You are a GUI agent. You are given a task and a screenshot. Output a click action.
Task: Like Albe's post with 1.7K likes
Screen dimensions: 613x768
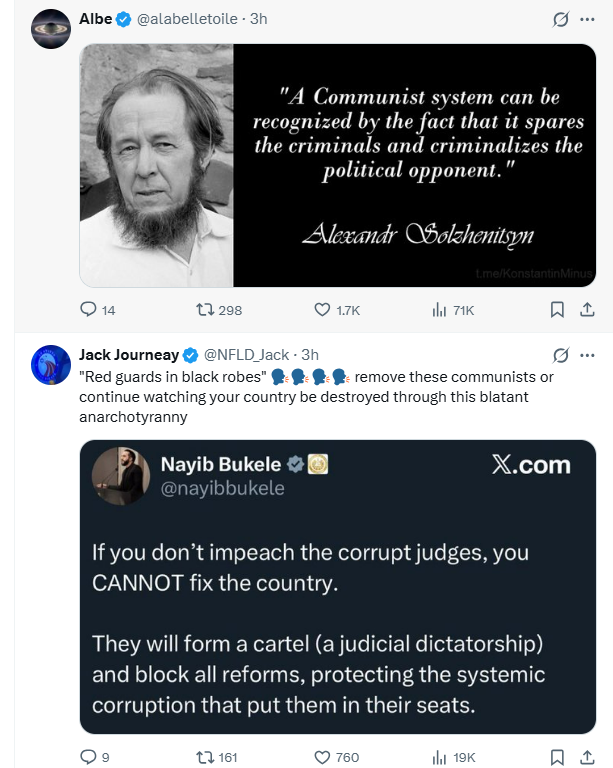(x=323, y=311)
